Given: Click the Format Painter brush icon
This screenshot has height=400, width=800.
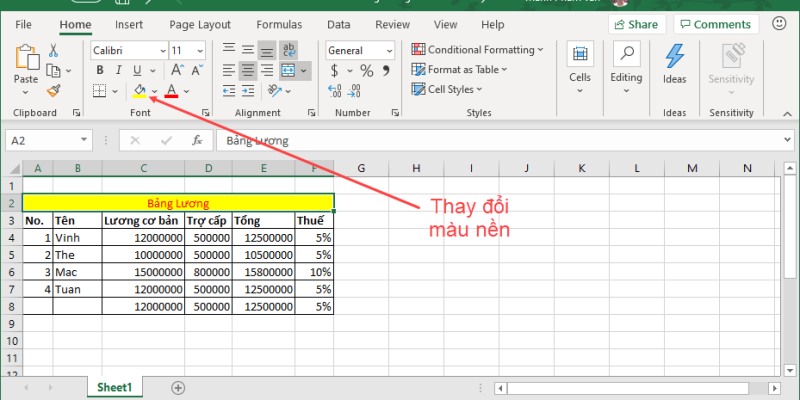Looking at the screenshot, I should [x=53, y=90].
